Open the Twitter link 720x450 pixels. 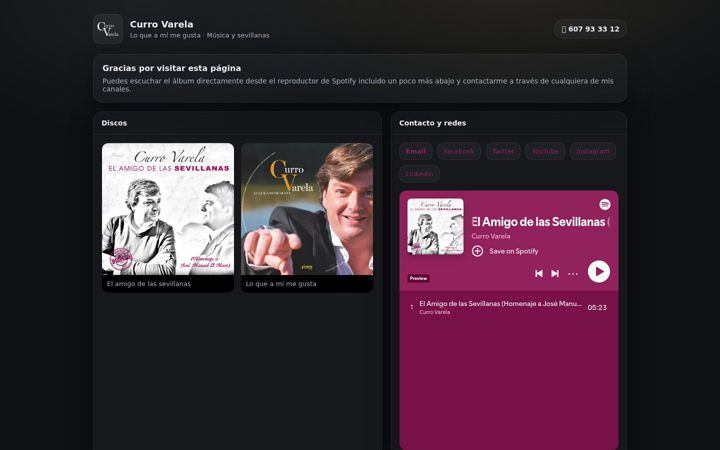coord(503,151)
